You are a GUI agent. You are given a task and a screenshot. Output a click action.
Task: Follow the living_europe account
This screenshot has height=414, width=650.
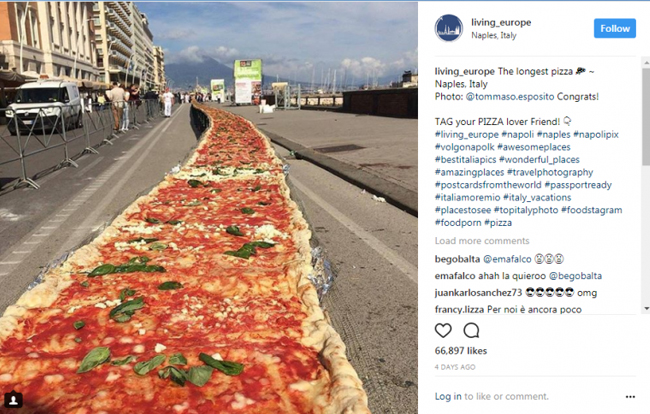615,28
